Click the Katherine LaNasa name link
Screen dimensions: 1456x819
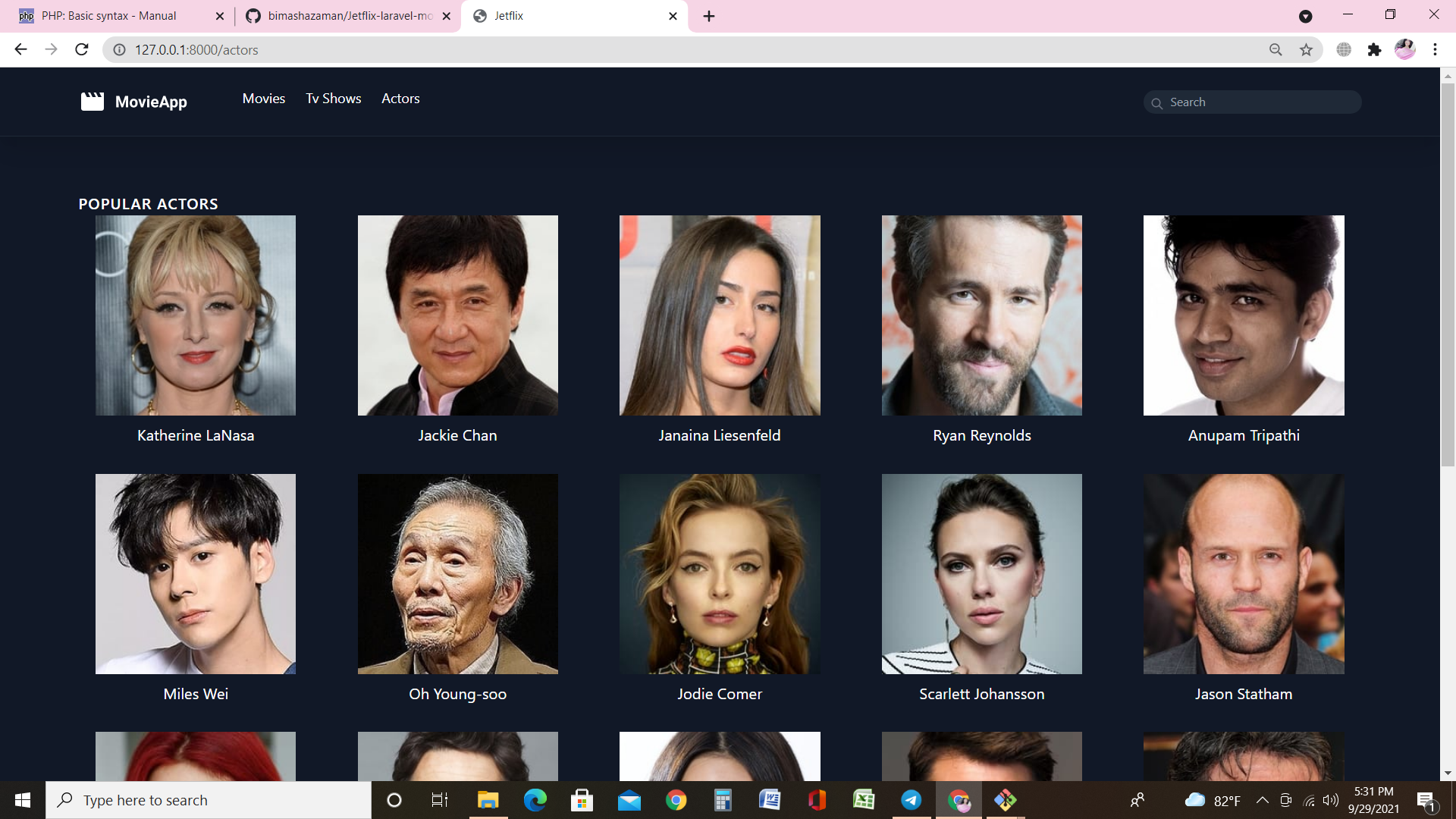[x=195, y=435]
